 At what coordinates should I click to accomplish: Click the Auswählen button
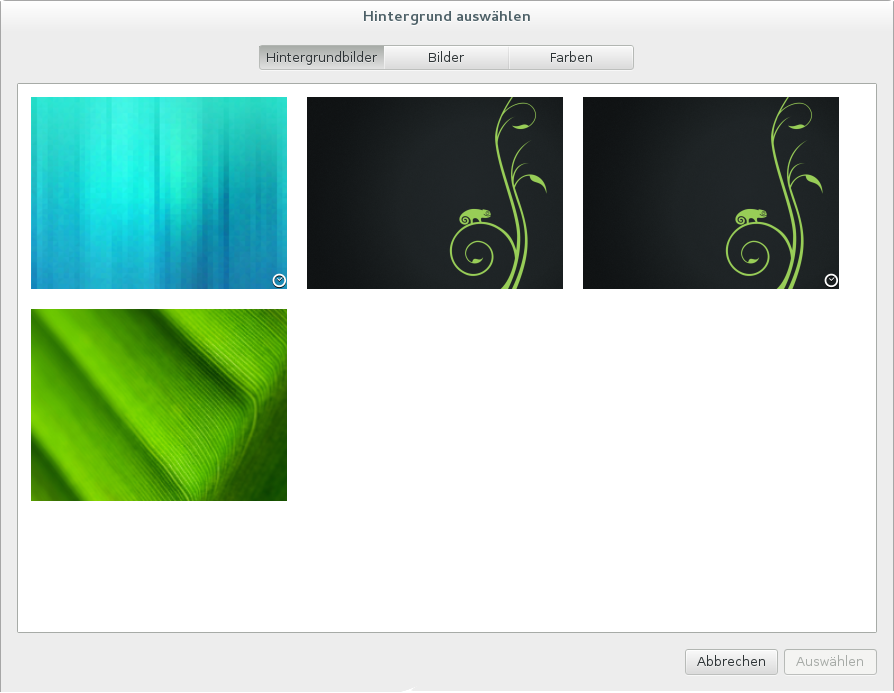tap(830, 661)
